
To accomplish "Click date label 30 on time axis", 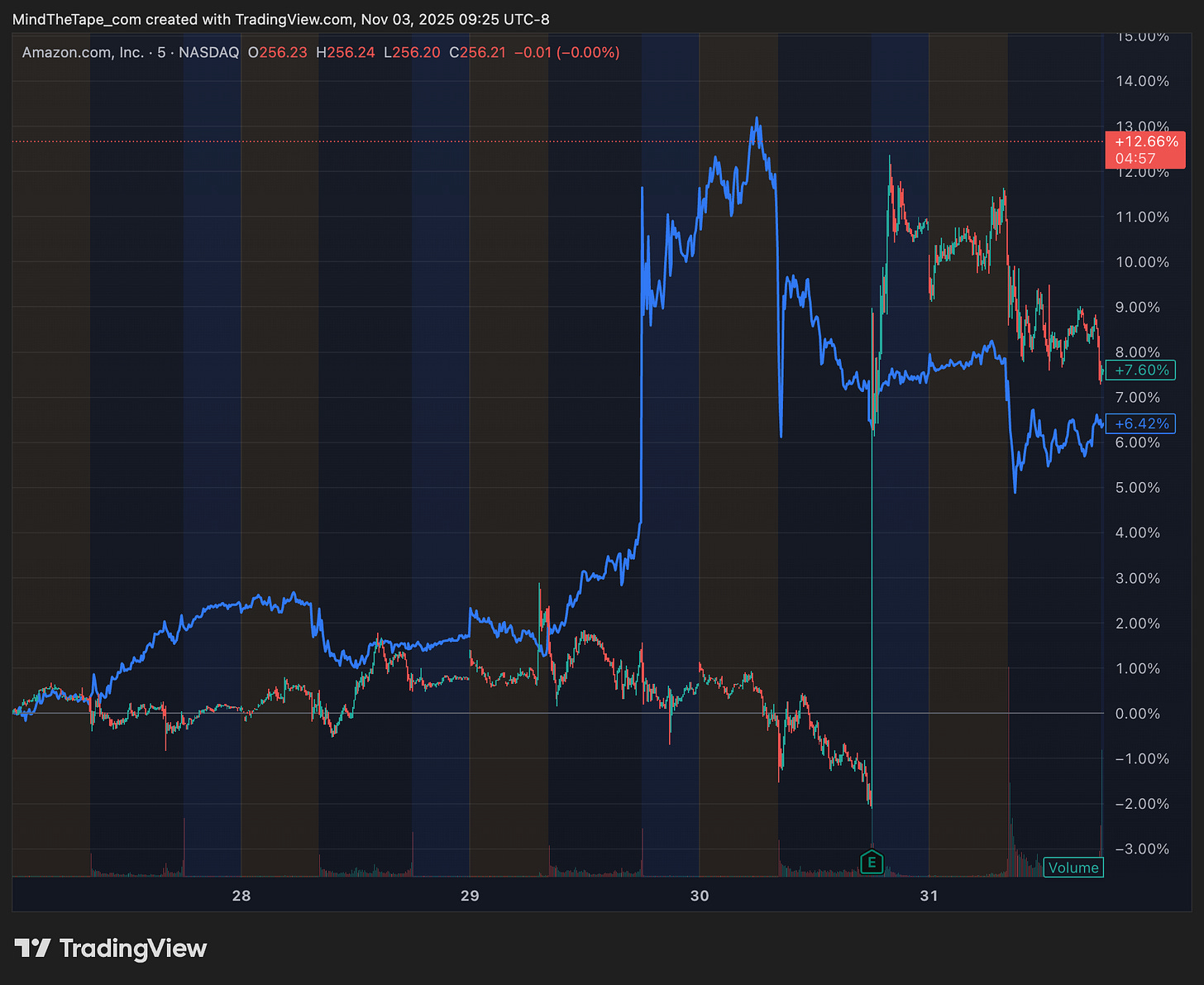I will [700, 896].
